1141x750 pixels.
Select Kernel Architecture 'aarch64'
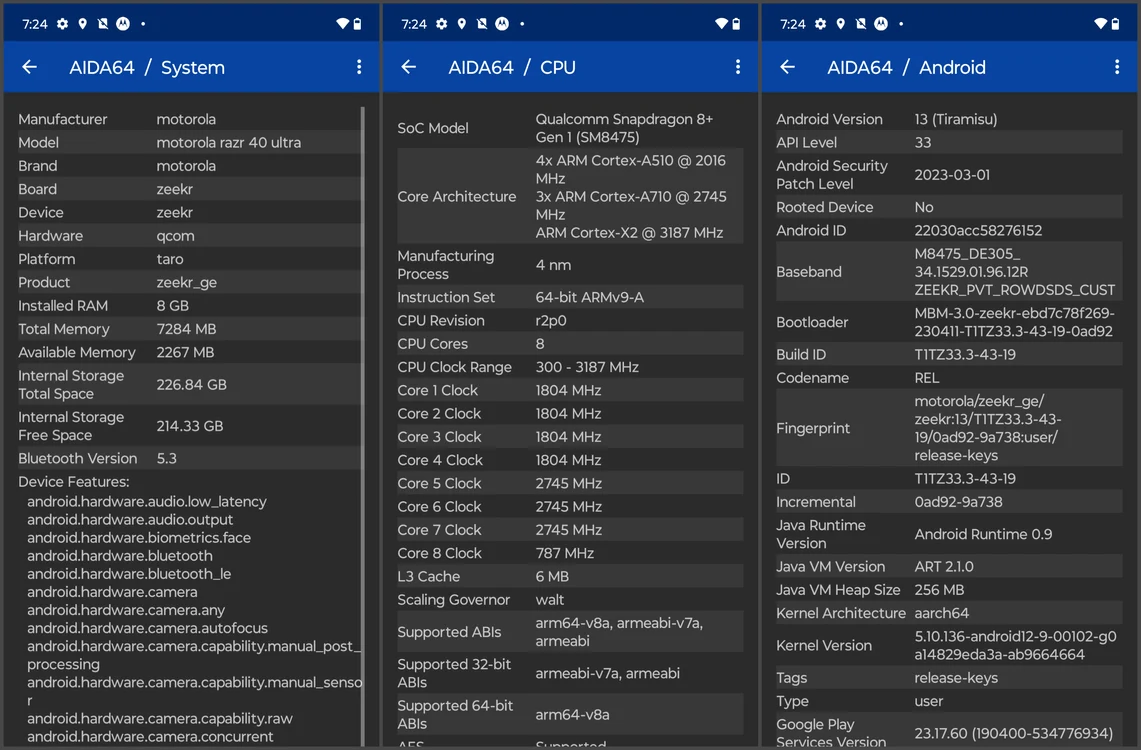click(949, 613)
